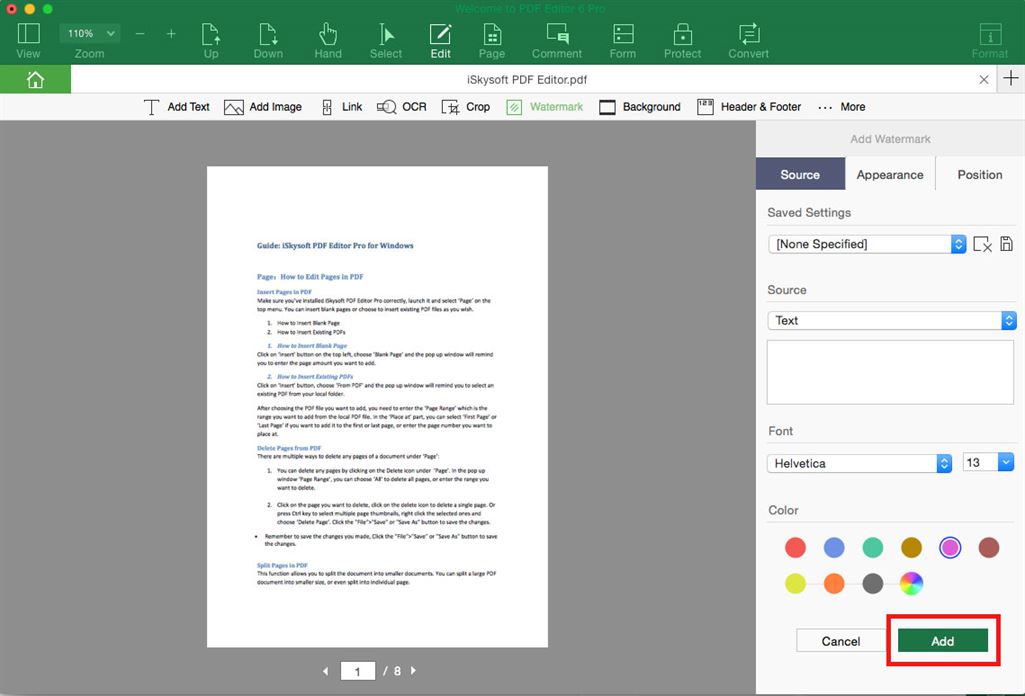Switch to the Source tab
1025x696 pixels.
[x=800, y=174]
